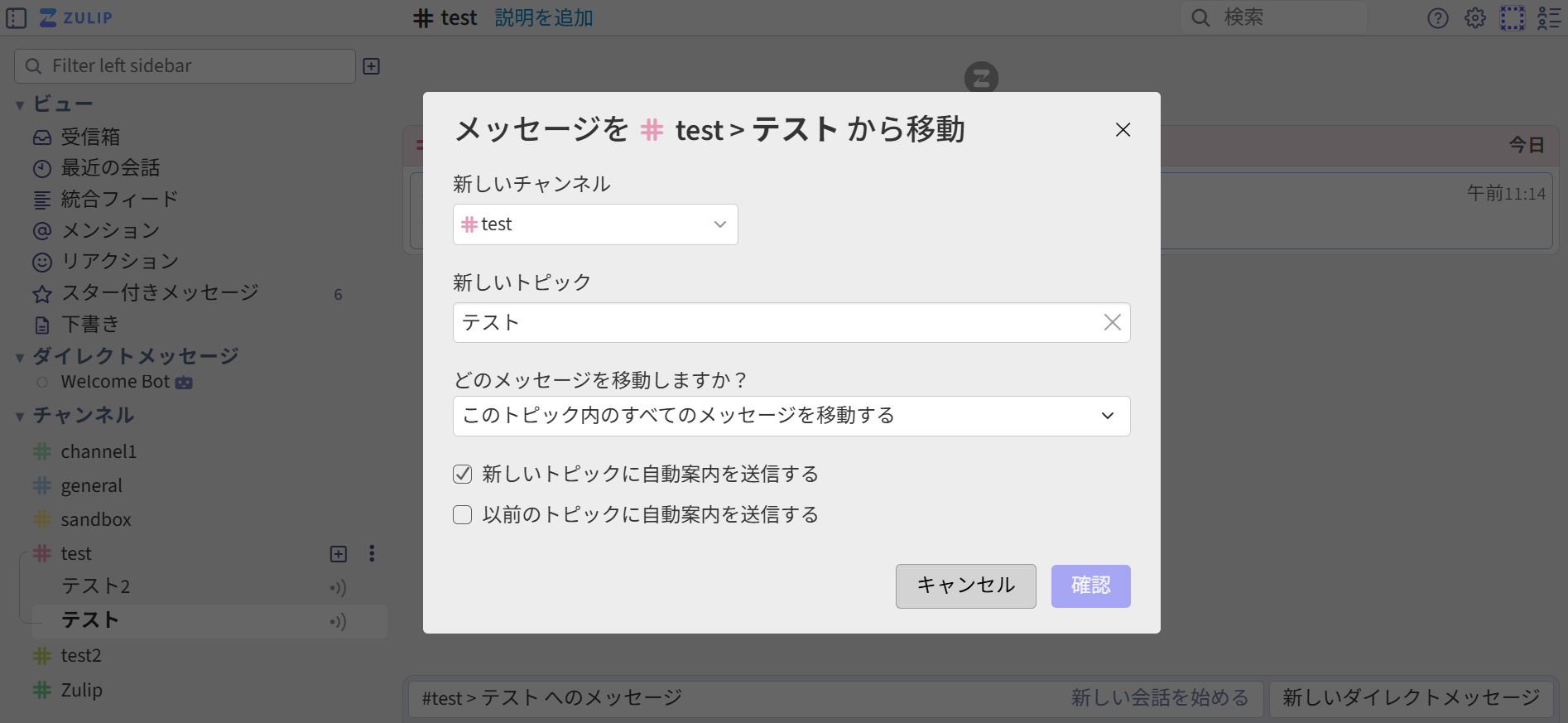This screenshot has width=1568, height=723.
Task: Open 統合フィード view
Action: pos(120,200)
